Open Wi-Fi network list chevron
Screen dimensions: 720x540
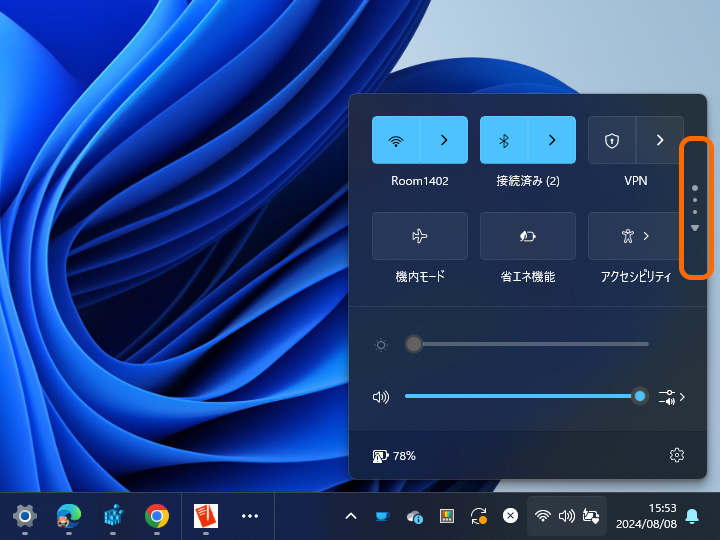click(x=444, y=140)
